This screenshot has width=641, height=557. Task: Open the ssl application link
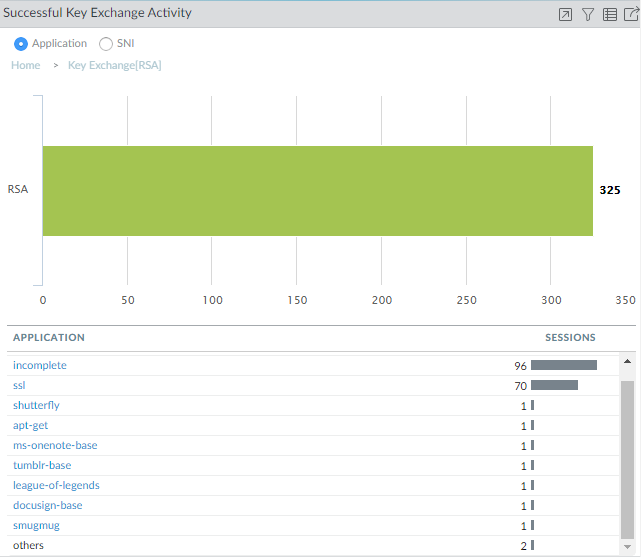coord(19,385)
